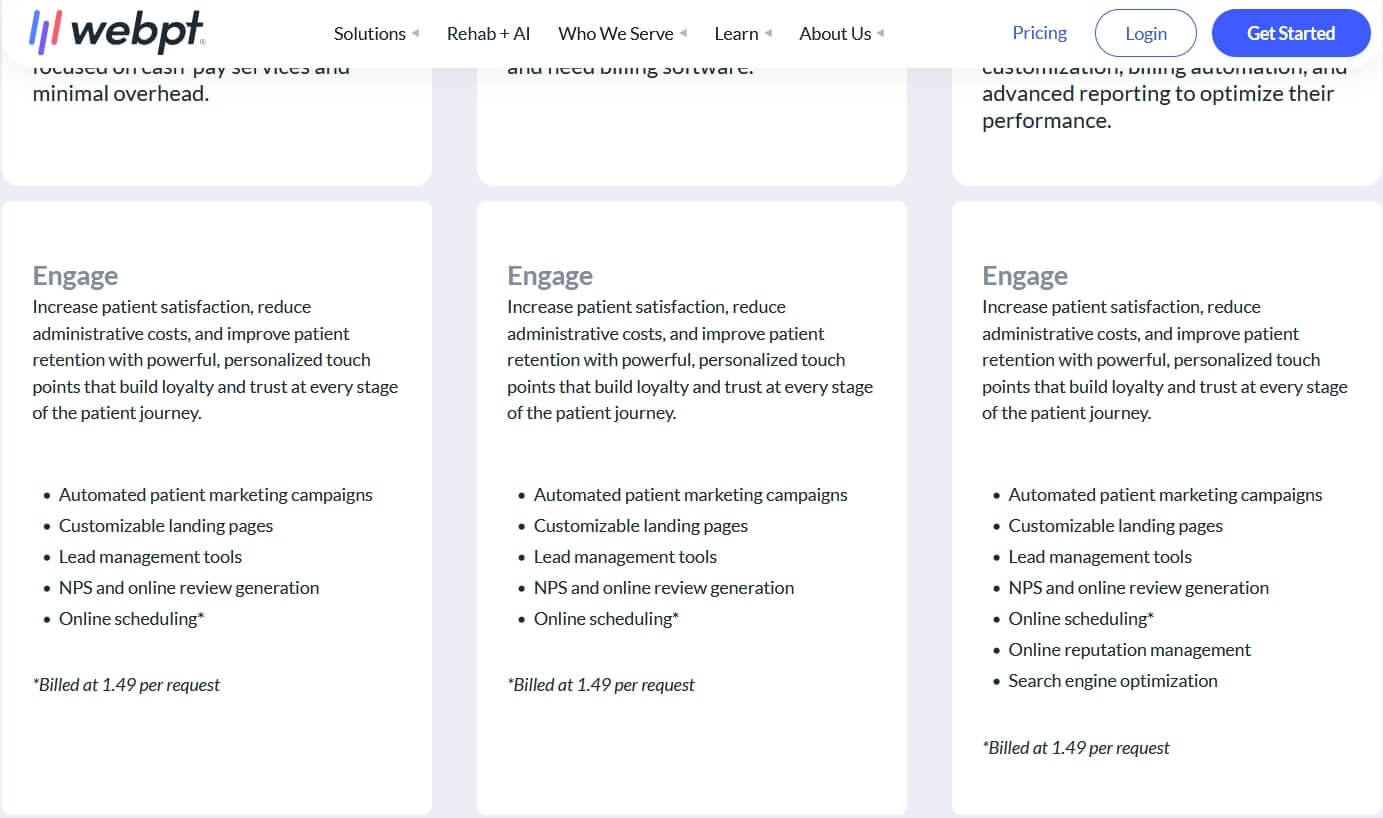Select the Engage heading in the rightmost column
This screenshot has width=1383, height=818.
pos(1025,275)
